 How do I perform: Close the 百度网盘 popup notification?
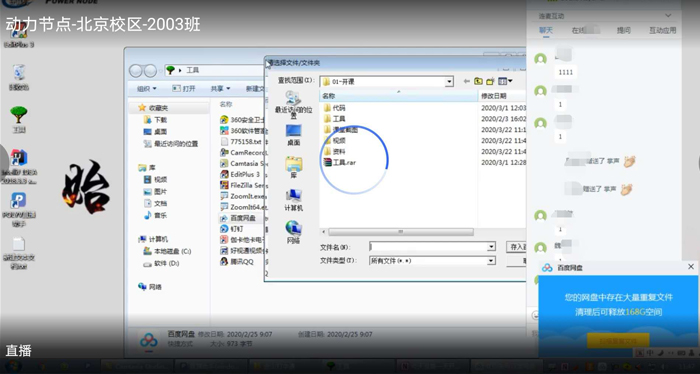pyautogui.click(x=691, y=266)
